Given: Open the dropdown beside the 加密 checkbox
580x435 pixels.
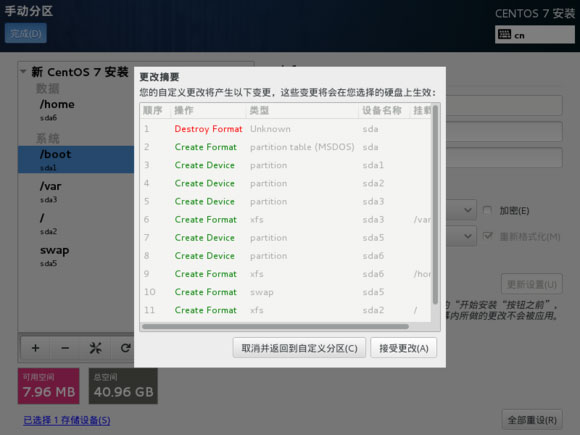Looking at the screenshot, I should coord(461,210).
